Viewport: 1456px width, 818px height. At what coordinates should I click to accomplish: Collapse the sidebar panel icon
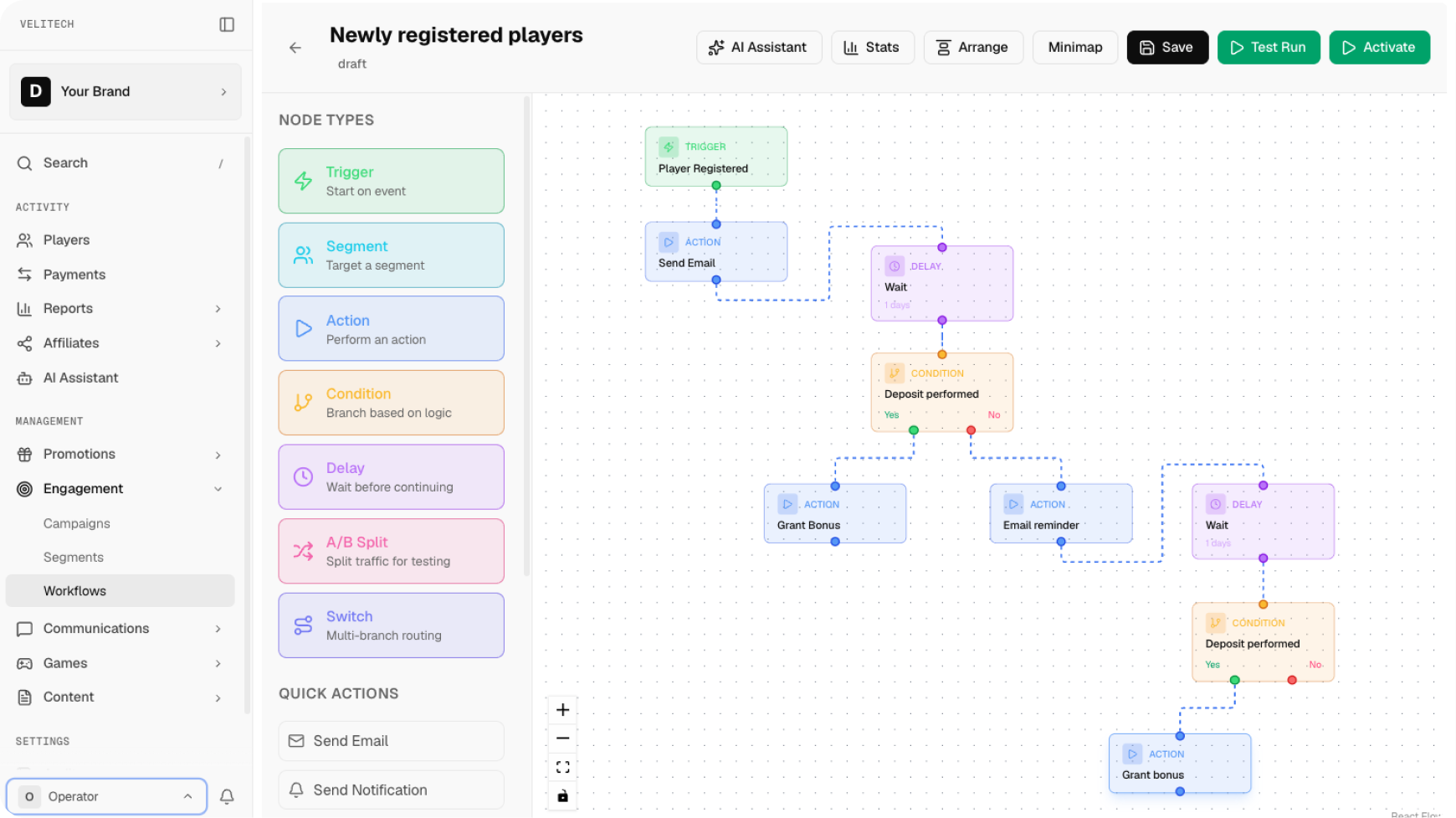[227, 24]
